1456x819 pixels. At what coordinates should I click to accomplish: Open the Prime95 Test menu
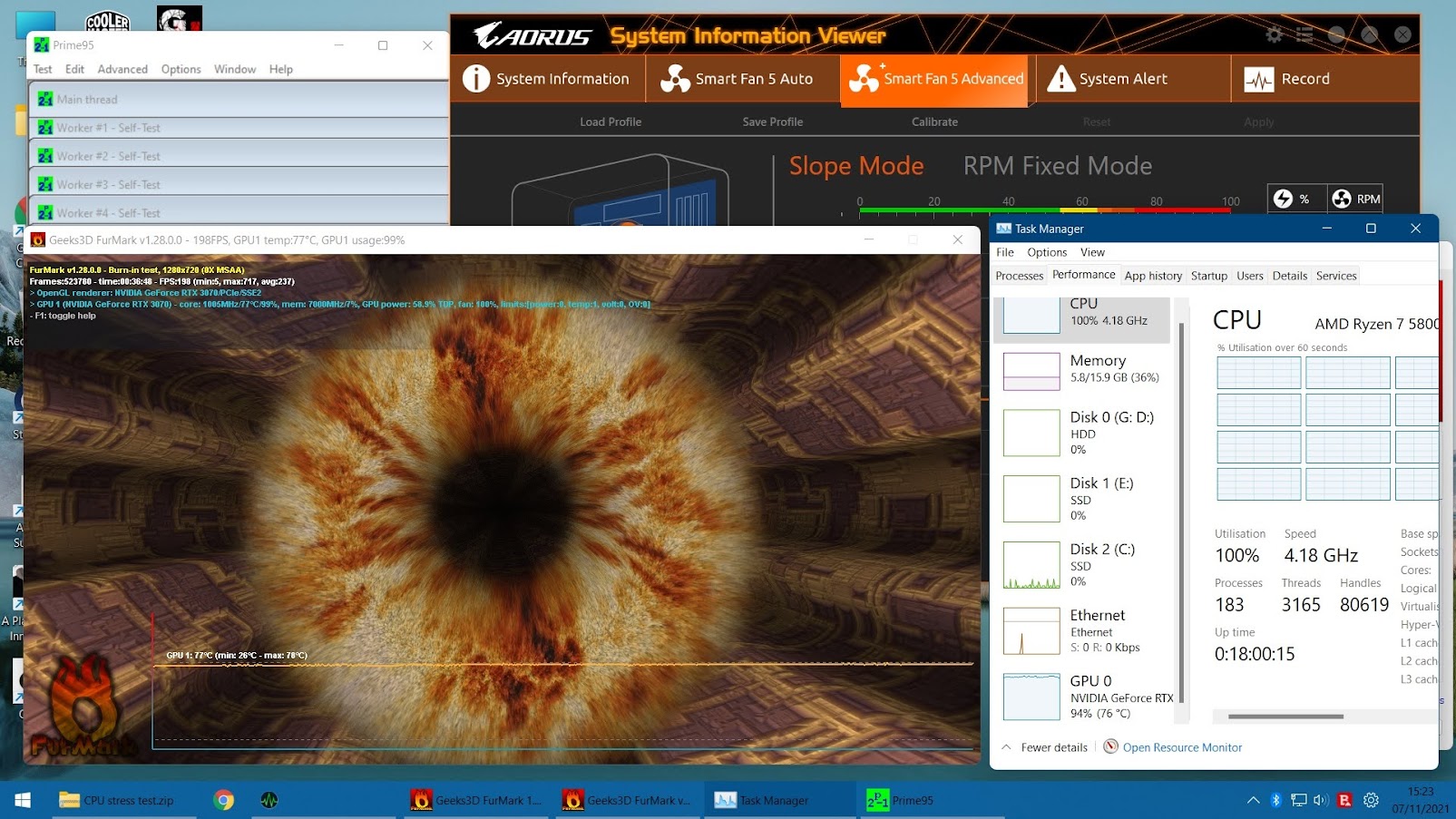coord(43,69)
